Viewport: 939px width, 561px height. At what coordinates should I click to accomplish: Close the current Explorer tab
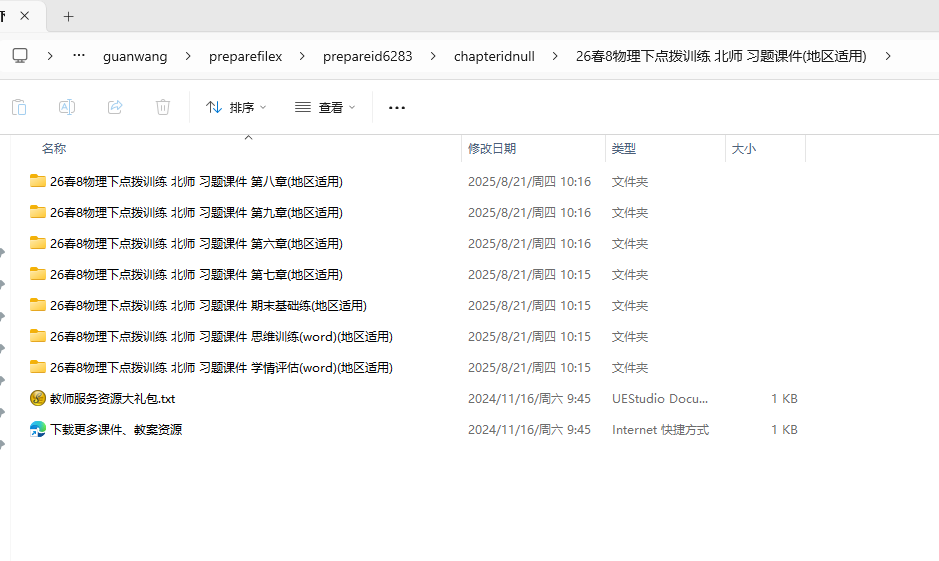25,16
